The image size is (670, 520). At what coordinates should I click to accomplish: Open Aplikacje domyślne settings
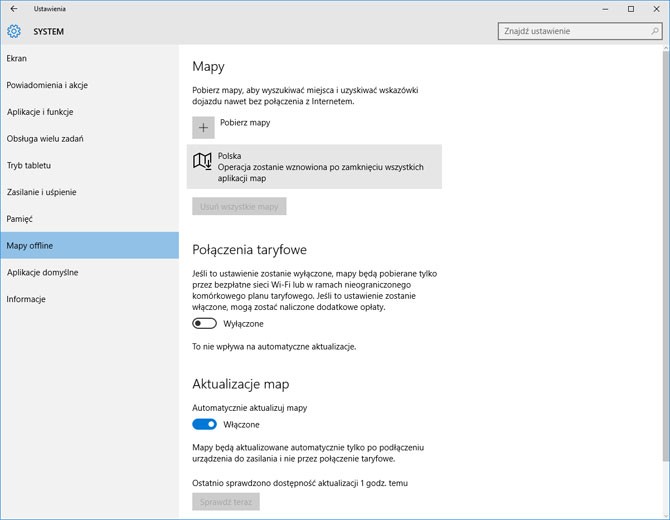(89, 272)
